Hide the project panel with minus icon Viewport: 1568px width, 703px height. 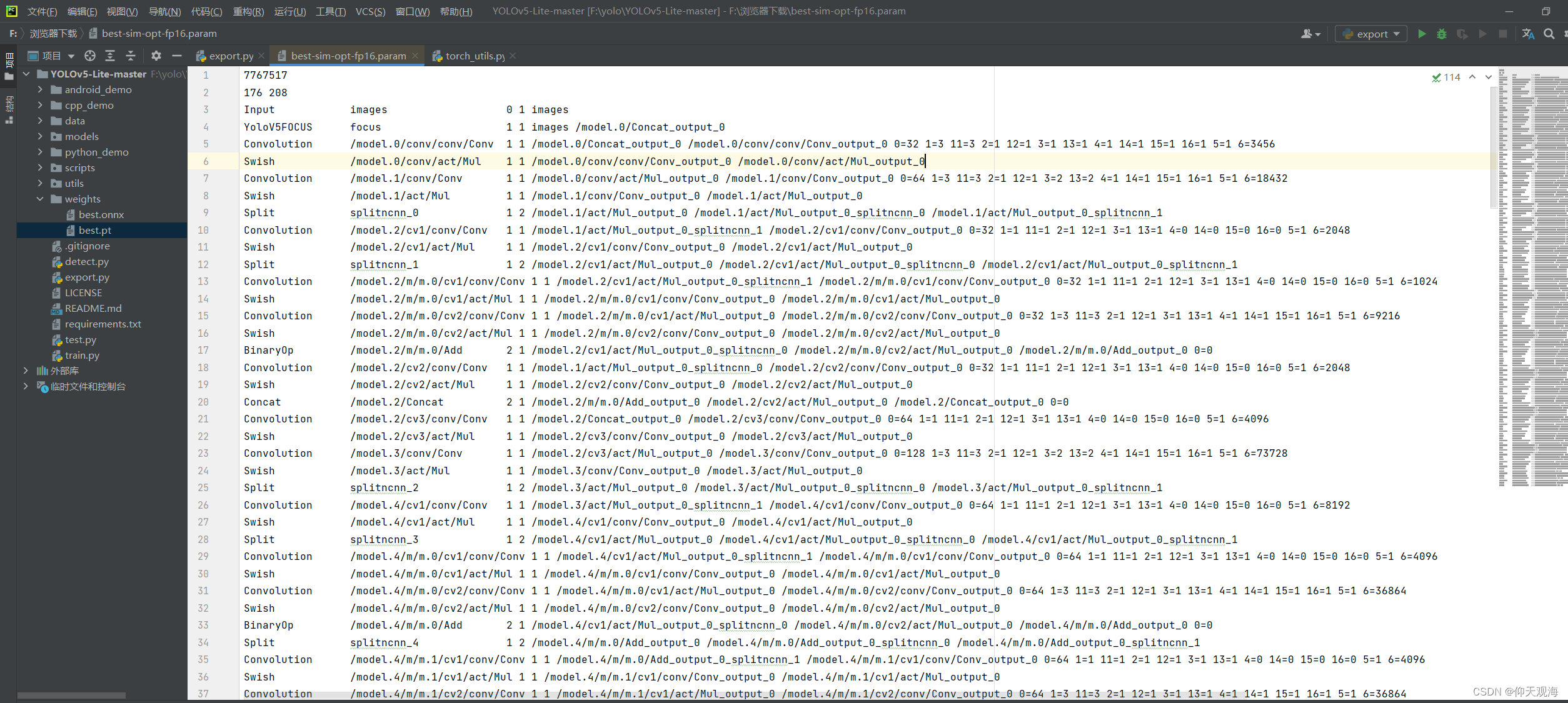click(177, 56)
